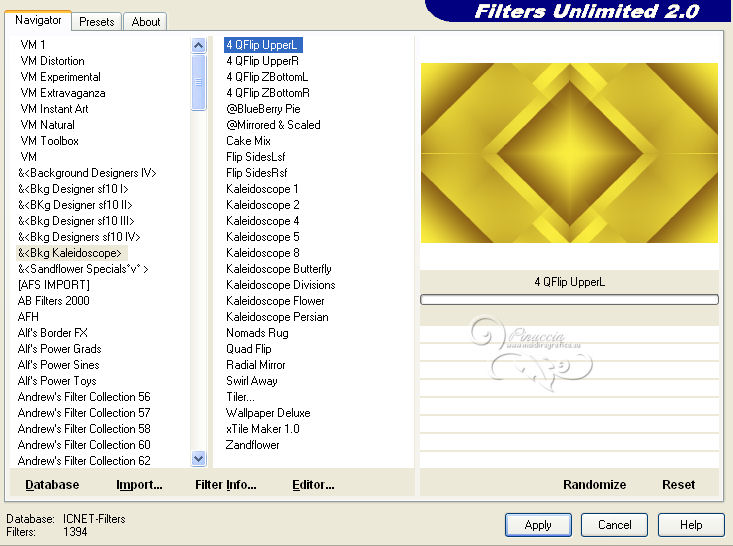
Task: Select Alf's Border FX category
Action: point(53,332)
